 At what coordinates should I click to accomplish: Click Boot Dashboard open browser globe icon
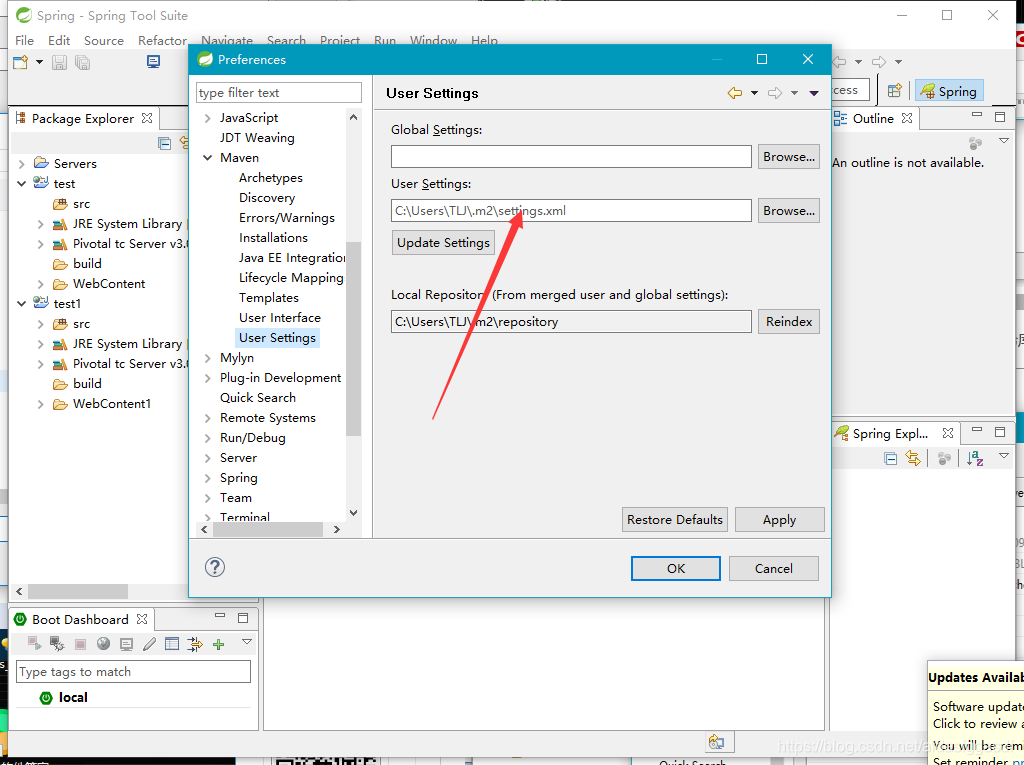tap(103, 643)
